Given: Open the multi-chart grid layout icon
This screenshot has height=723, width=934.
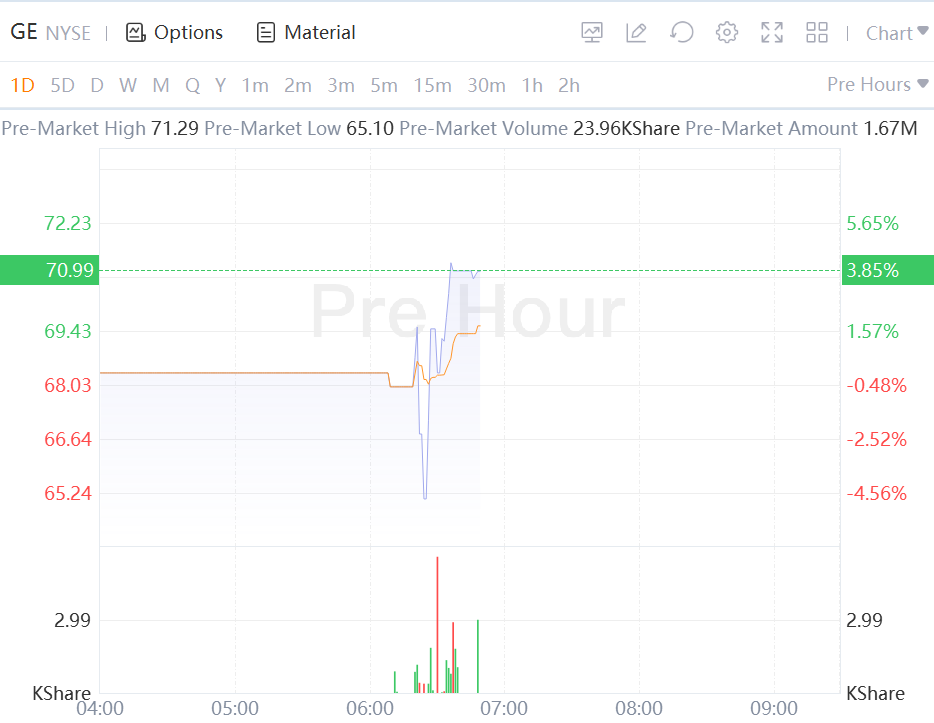Looking at the screenshot, I should point(817,33).
